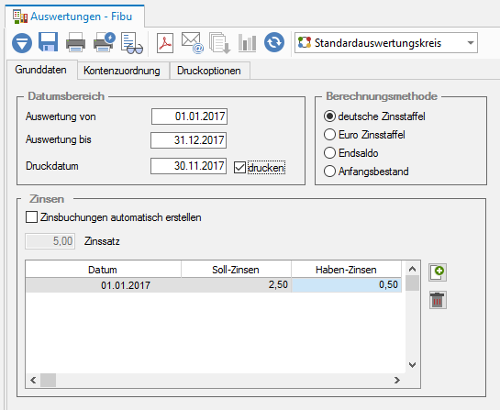Viewport: 500px width, 410px height.
Task: Click the Auswertung bis date field
Action: (189, 140)
